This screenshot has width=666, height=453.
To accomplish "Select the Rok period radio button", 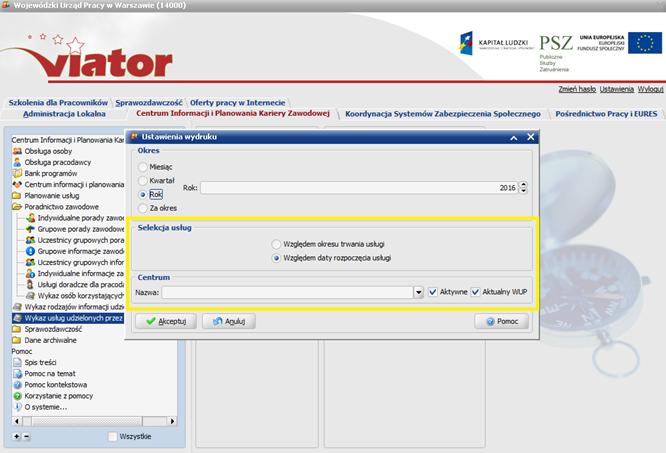I will [x=143, y=194].
